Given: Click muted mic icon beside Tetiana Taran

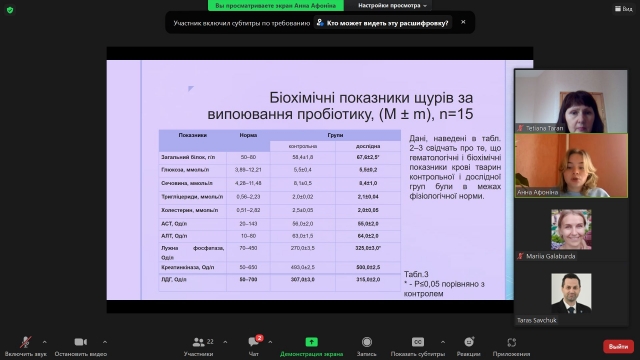Looking at the screenshot, I should pyautogui.click(x=520, y=128).
